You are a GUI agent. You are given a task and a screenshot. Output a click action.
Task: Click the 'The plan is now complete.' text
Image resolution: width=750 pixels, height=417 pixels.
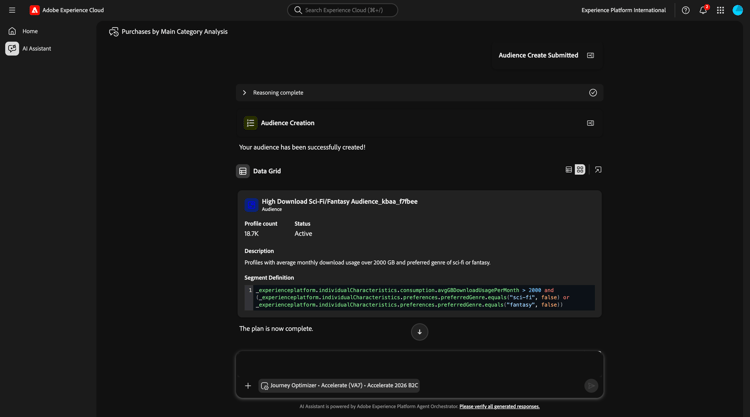pyautogui.click(x=276, y=329)
